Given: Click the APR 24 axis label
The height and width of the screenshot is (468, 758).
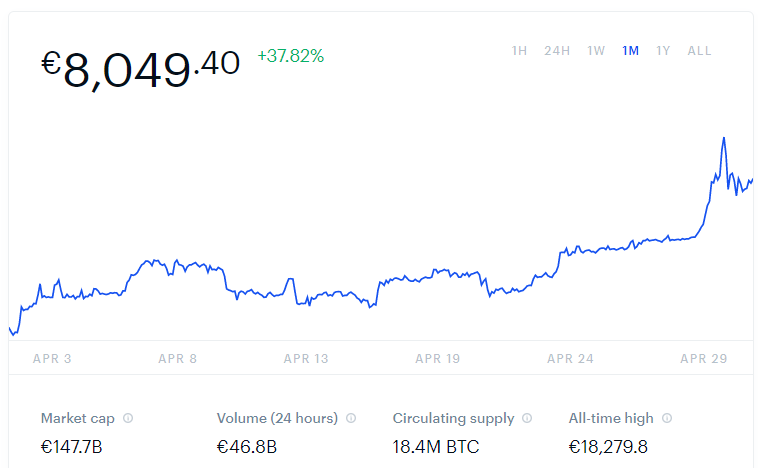Looking at the screenshot, I should 570,359.
